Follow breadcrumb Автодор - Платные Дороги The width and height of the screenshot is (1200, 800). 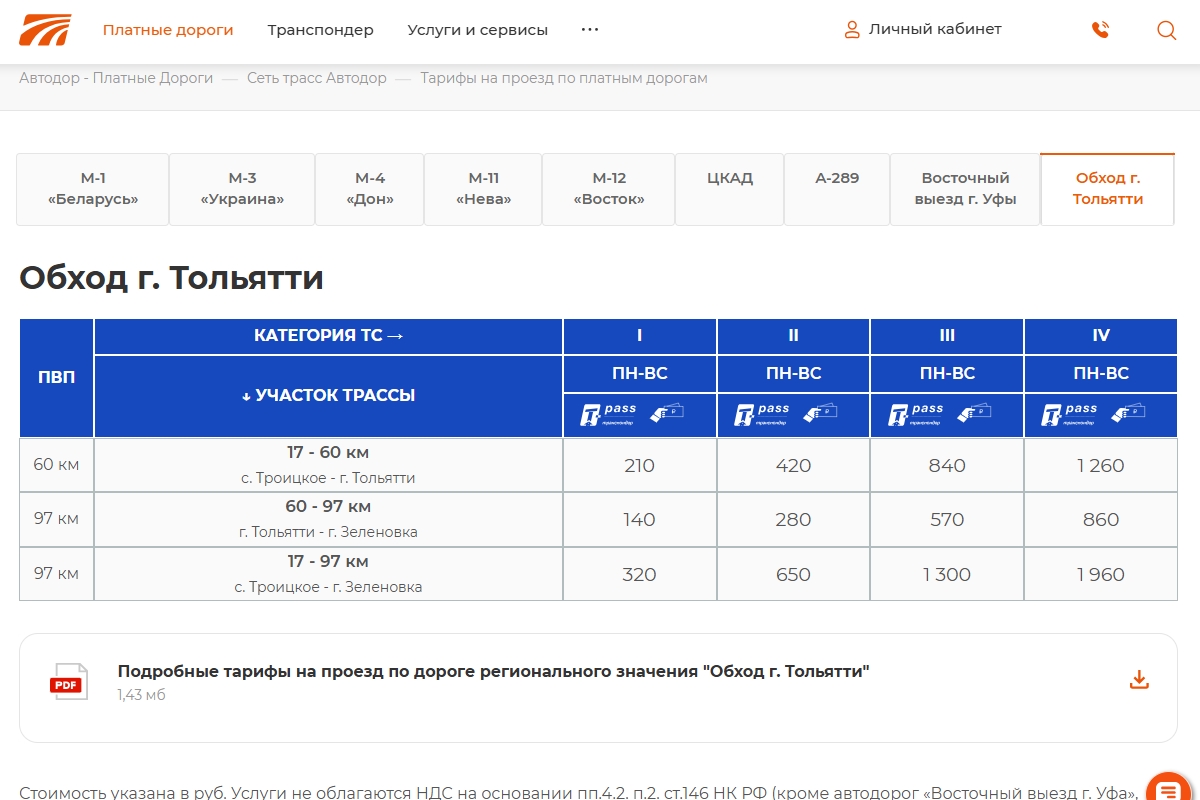[116, 78]
